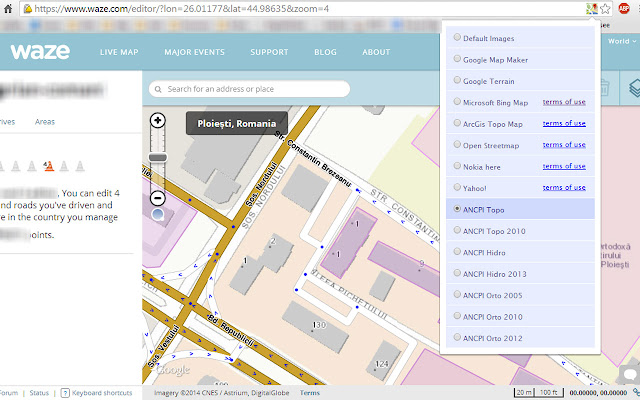
Task: Select ArcGis Topo Map option
Action: pos(520,124)
